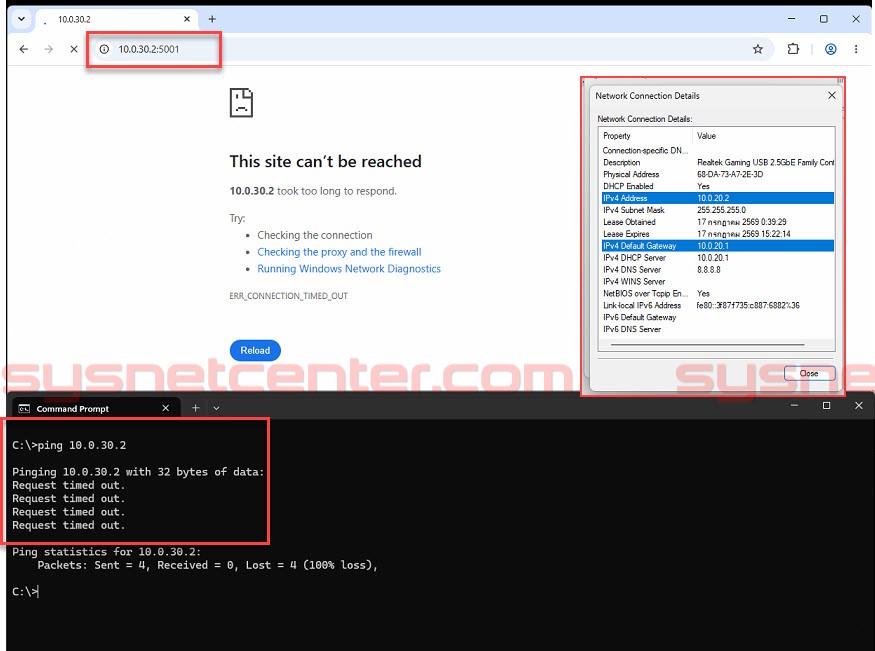Select the Description row with Realtek adapter
This screenshot has width=875, height=651.
(x=718, y=162)
